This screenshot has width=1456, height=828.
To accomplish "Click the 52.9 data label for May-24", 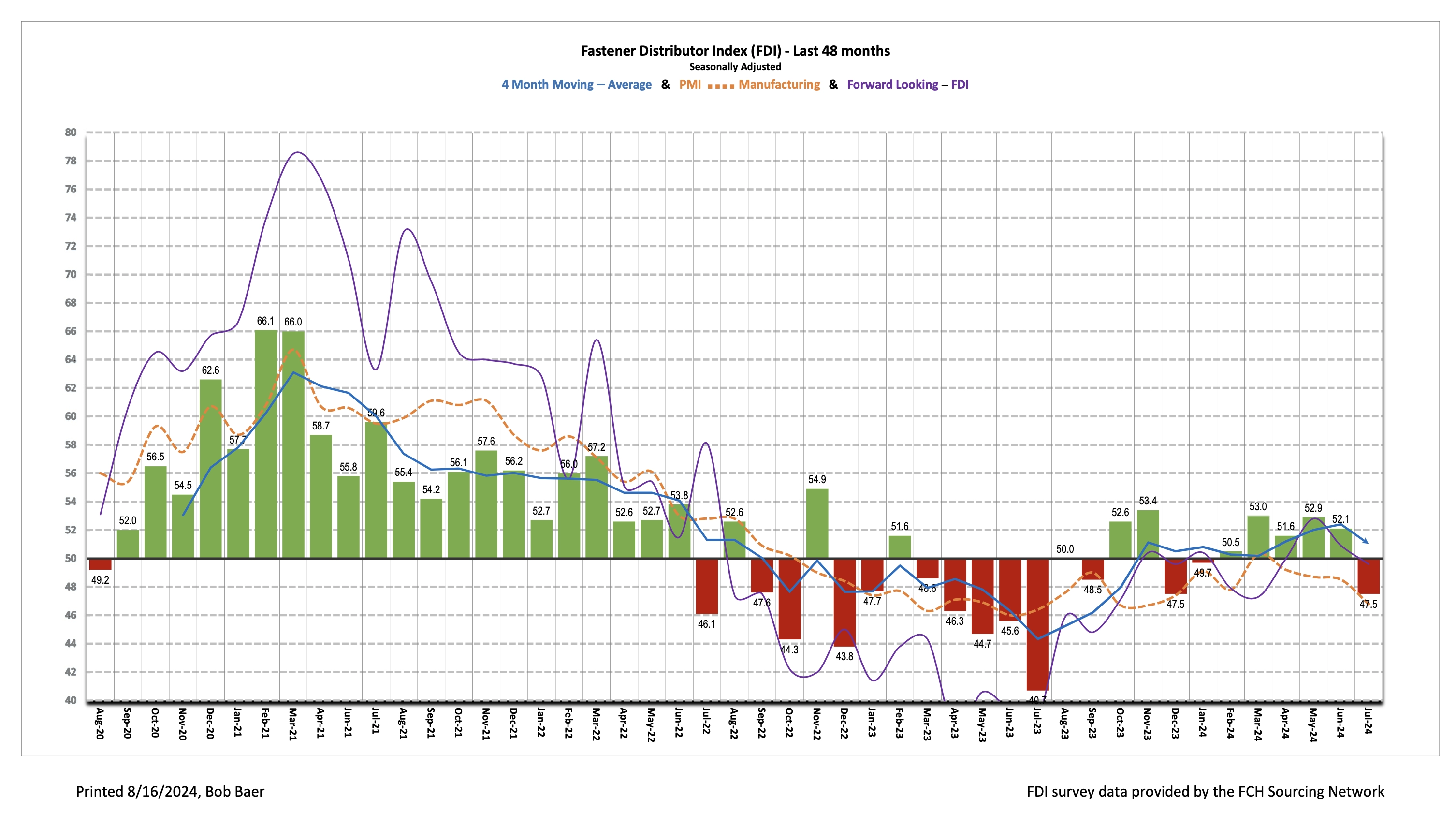I will [1313, 508].
